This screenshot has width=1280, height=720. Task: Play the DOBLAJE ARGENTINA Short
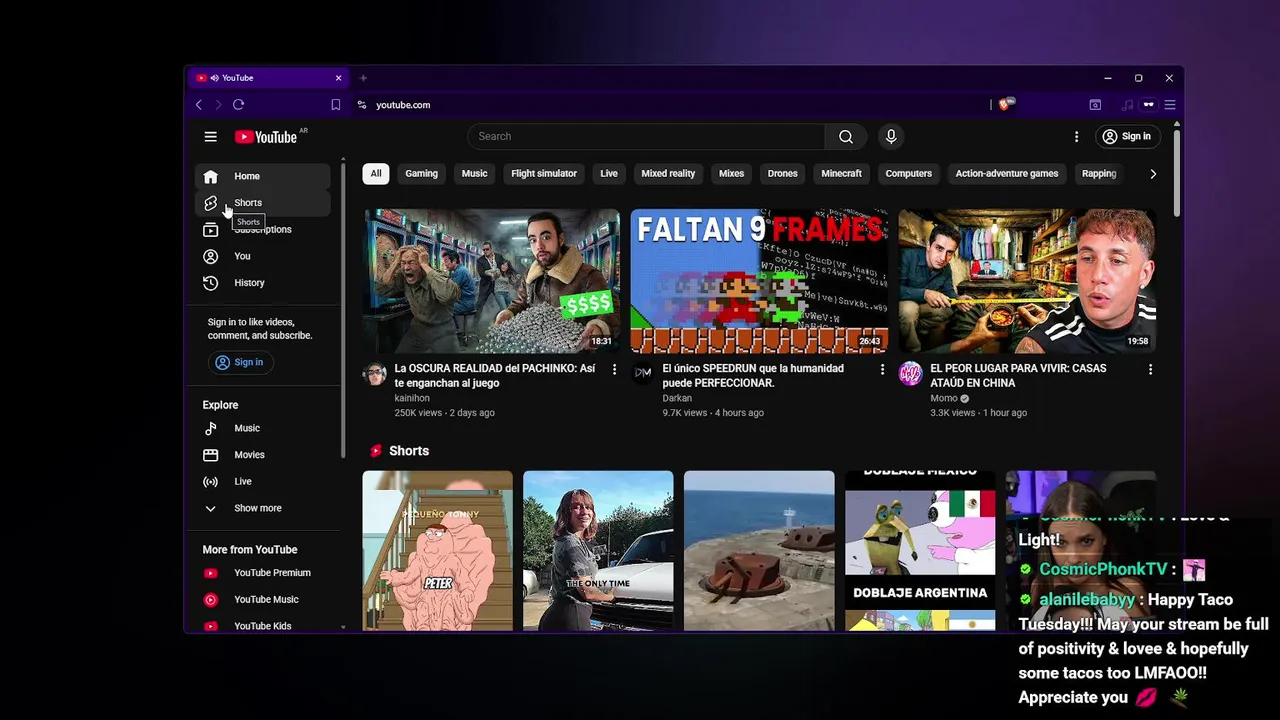pyautogui.click(x=920, y=551)
